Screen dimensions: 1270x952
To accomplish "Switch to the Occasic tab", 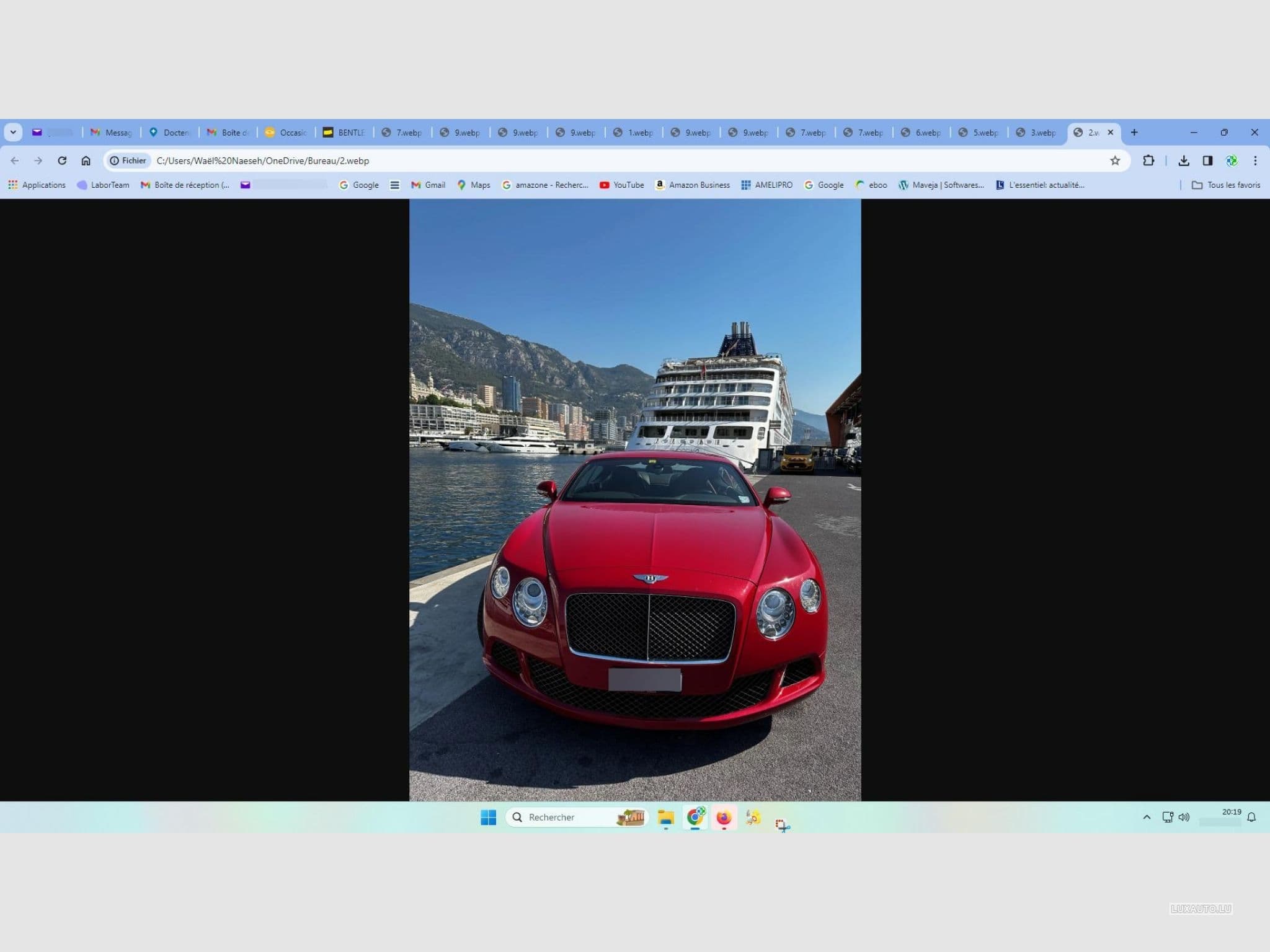I will [286, 132].
